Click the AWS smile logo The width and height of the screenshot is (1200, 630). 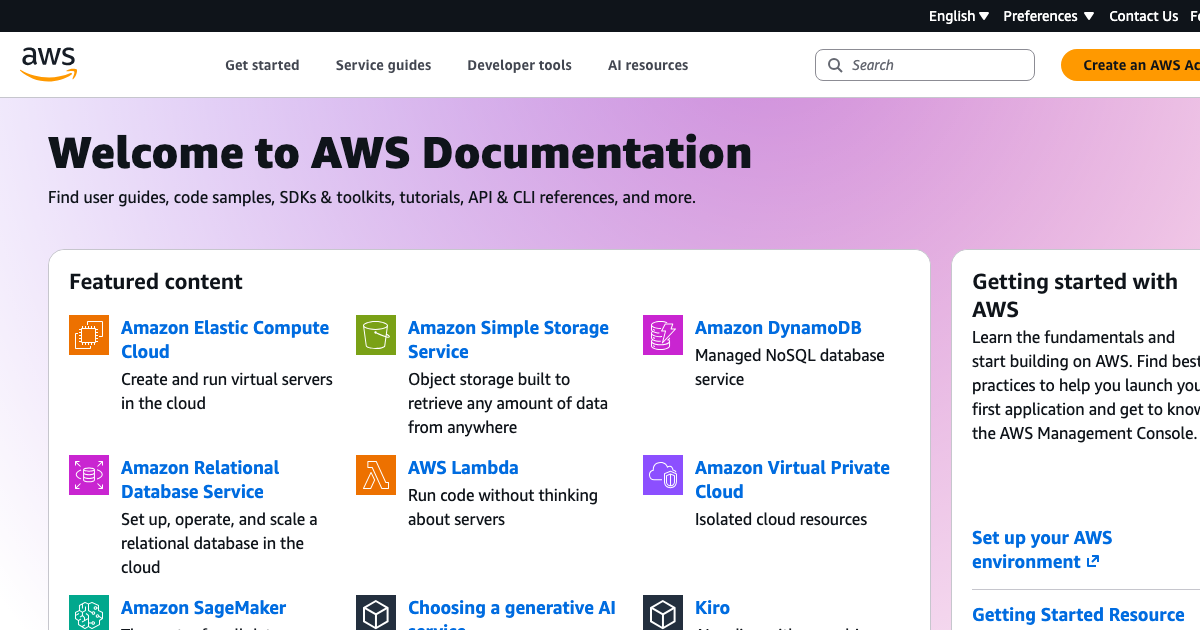coord(48,63)
